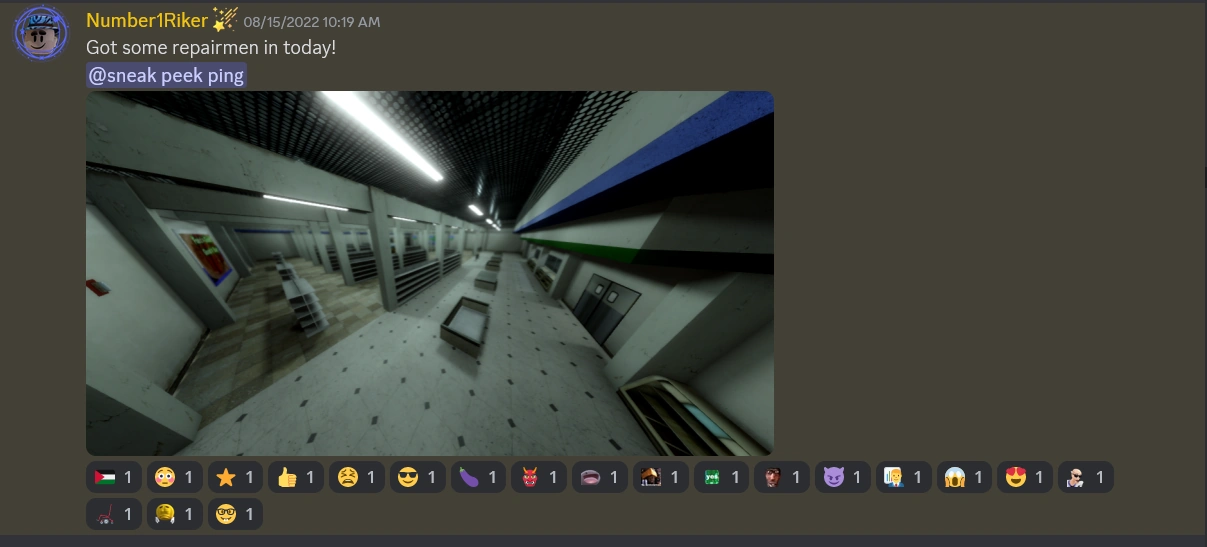Add to the flushed face reaction
The image size is (1207, 547).
point(174,478)
